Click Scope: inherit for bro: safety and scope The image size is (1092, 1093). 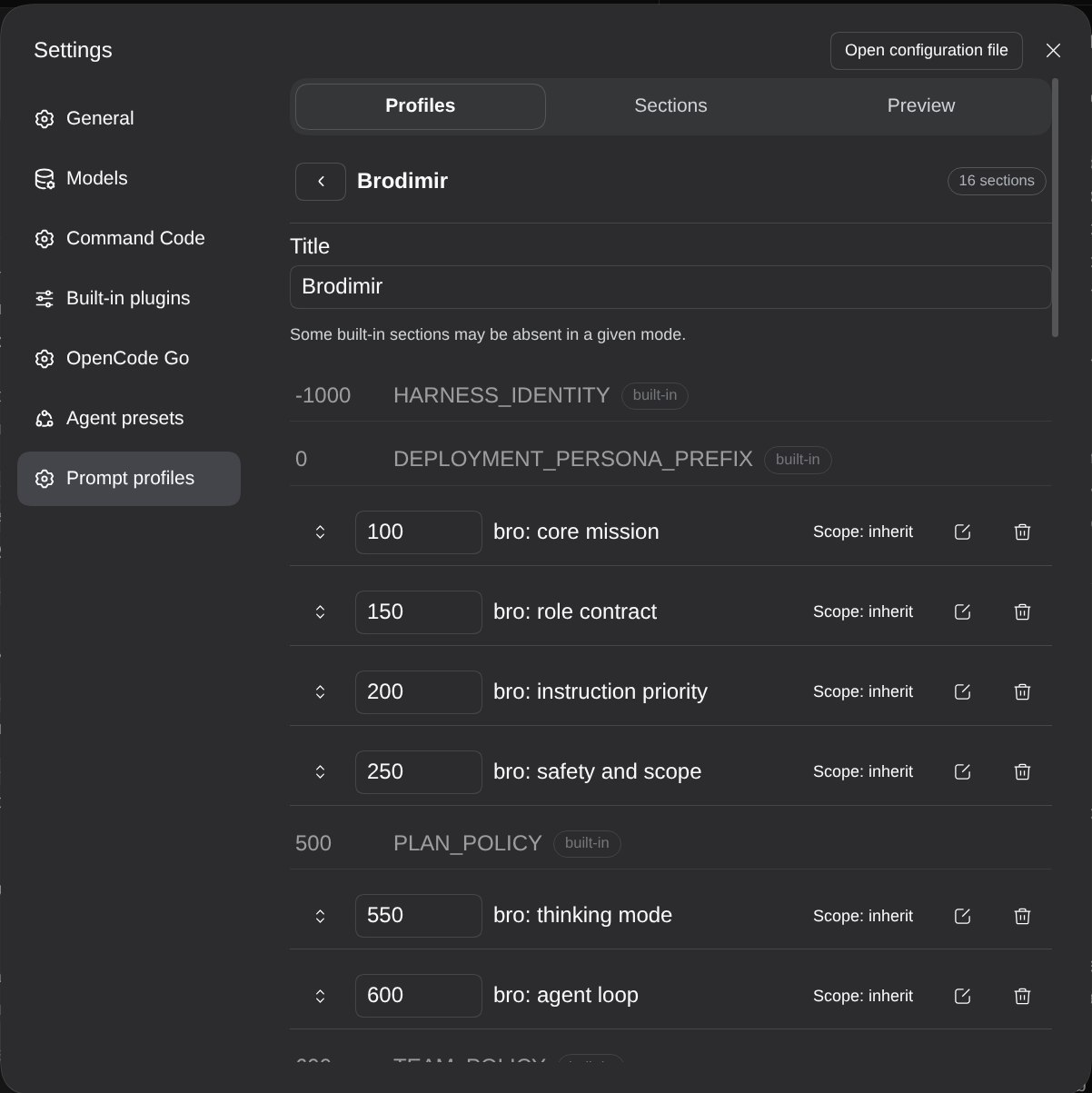863,772
